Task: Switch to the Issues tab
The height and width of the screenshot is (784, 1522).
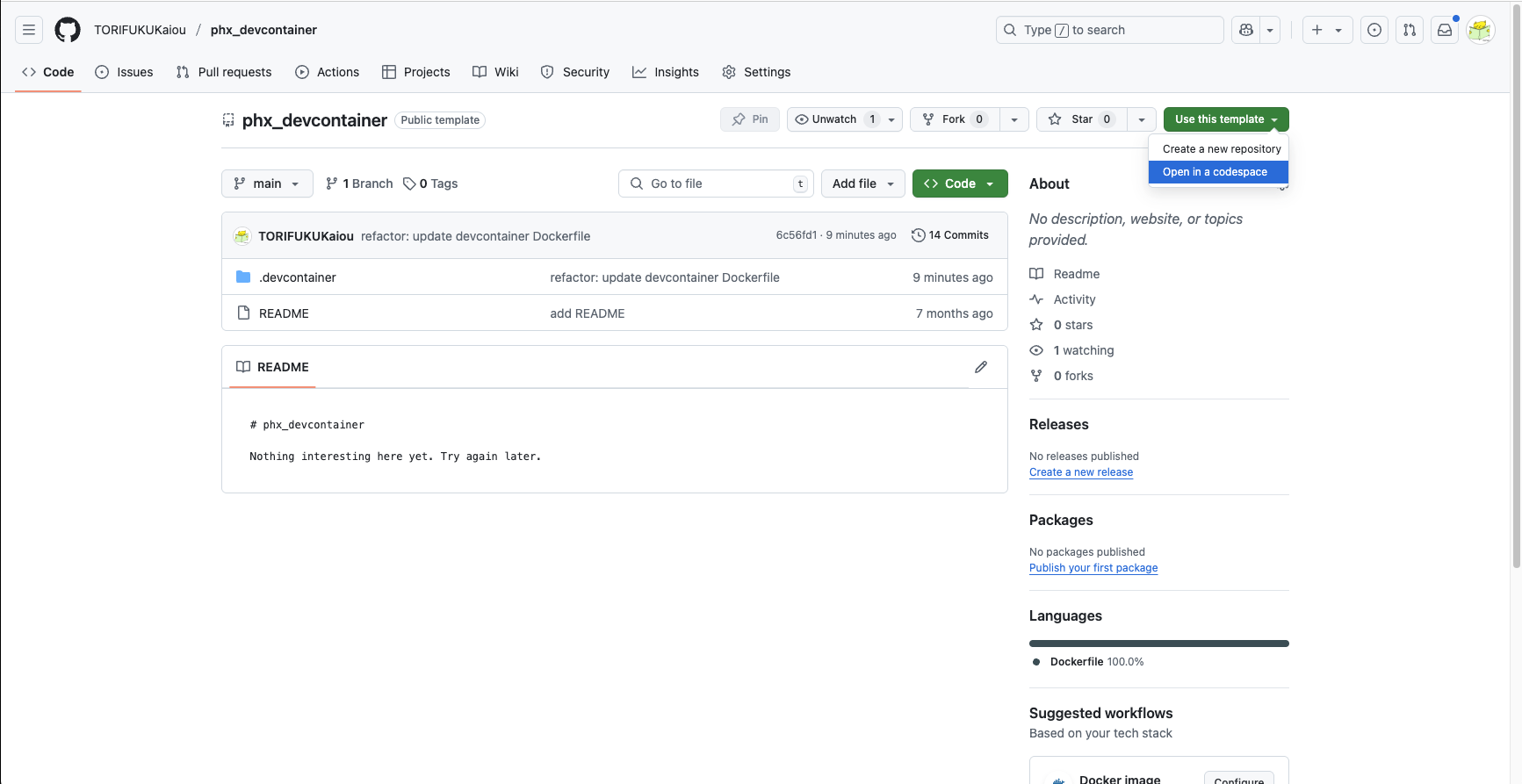Action: [124, 72]
